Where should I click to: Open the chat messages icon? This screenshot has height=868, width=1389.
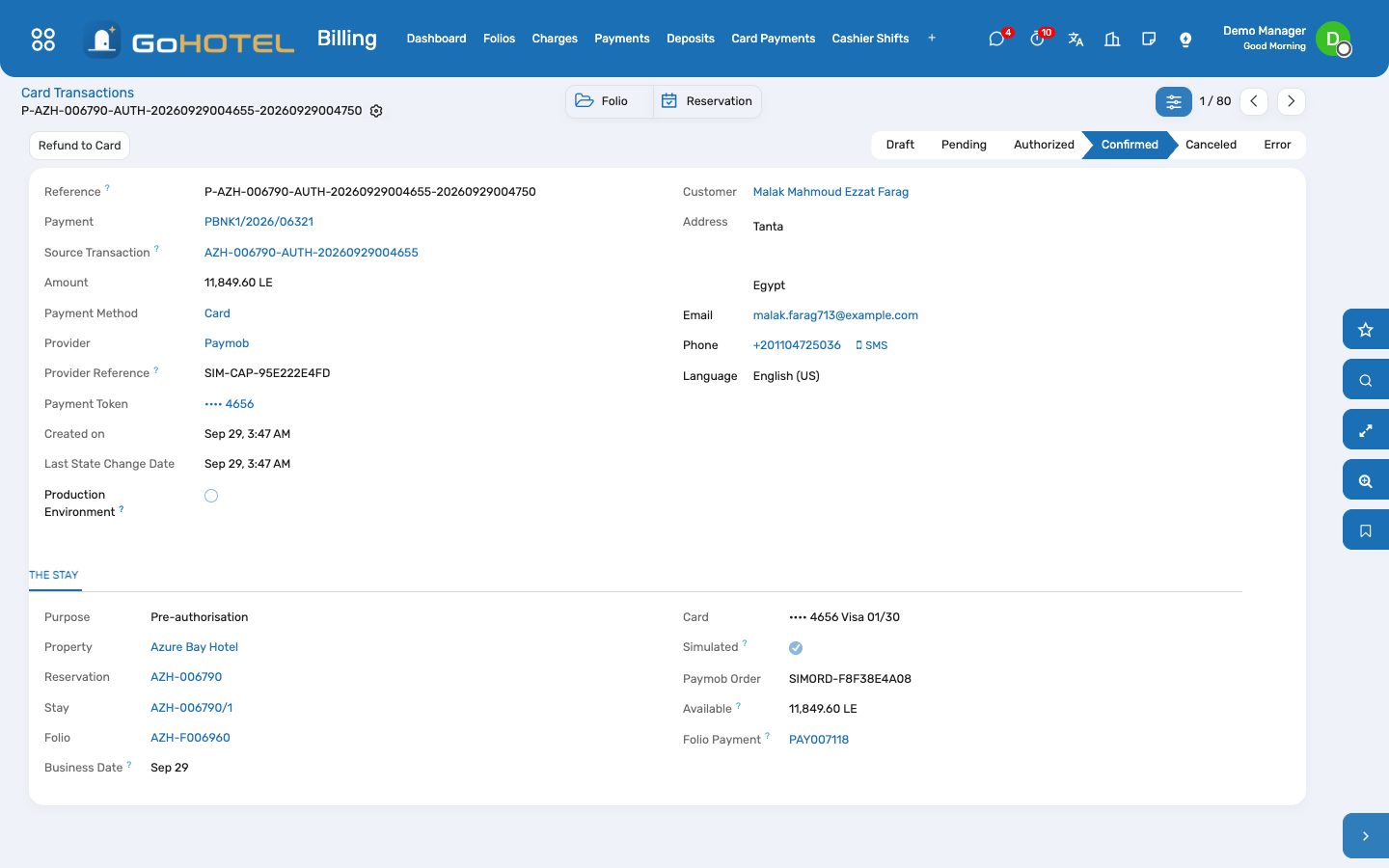(x=996, y=39)
